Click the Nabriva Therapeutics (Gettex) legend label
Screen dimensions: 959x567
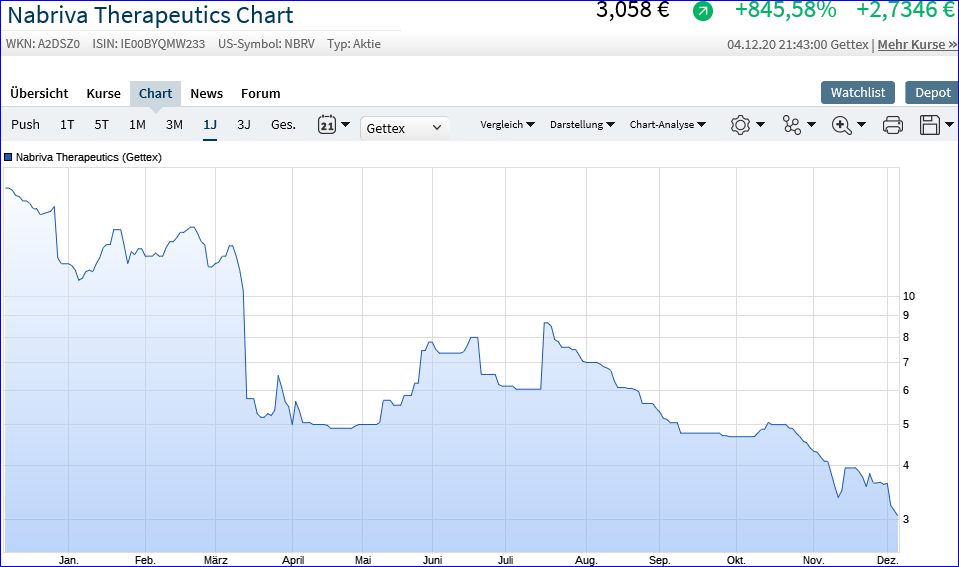(x=89, y=157)
